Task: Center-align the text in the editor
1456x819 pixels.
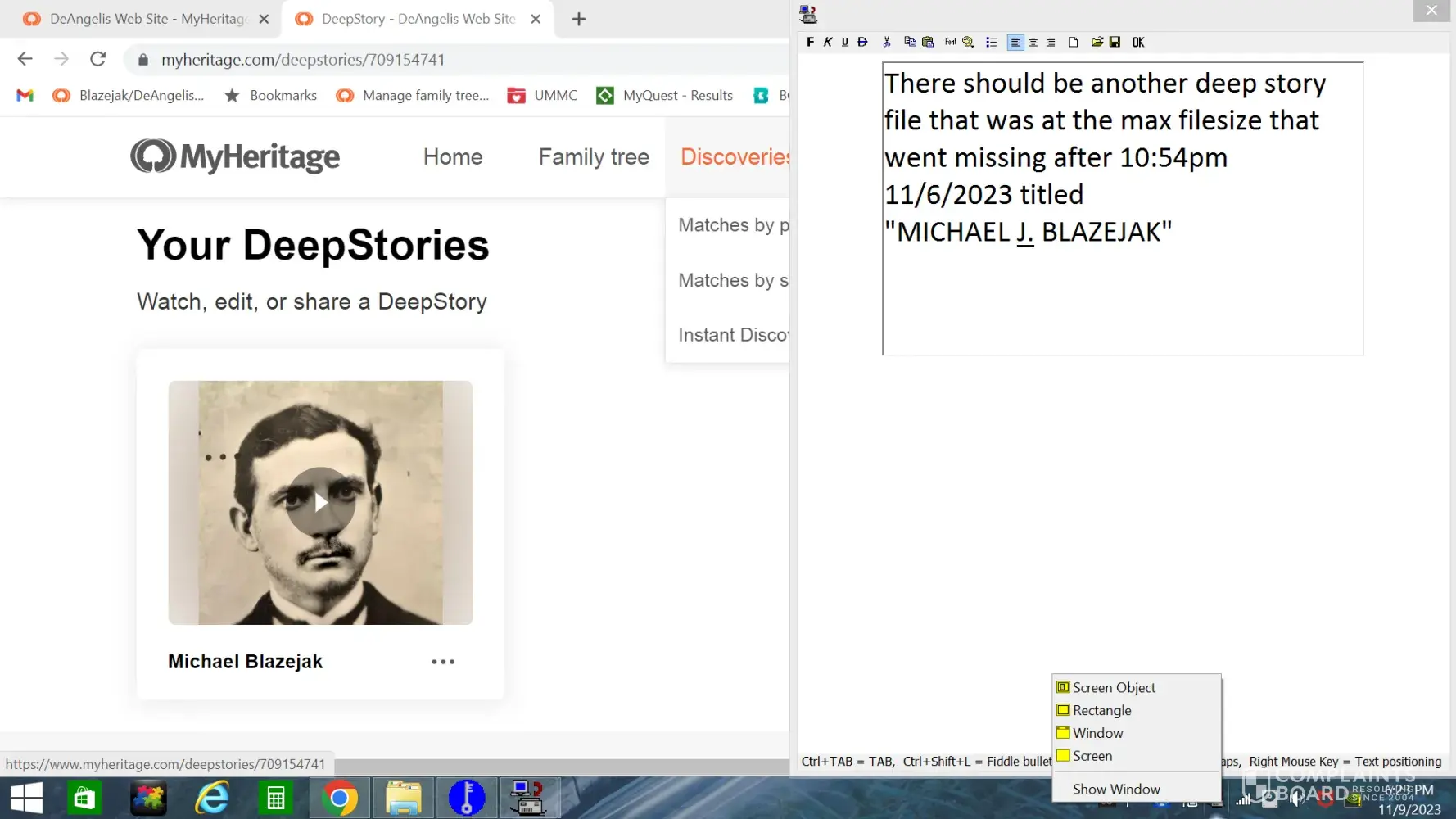Action: pos(1033,42)
